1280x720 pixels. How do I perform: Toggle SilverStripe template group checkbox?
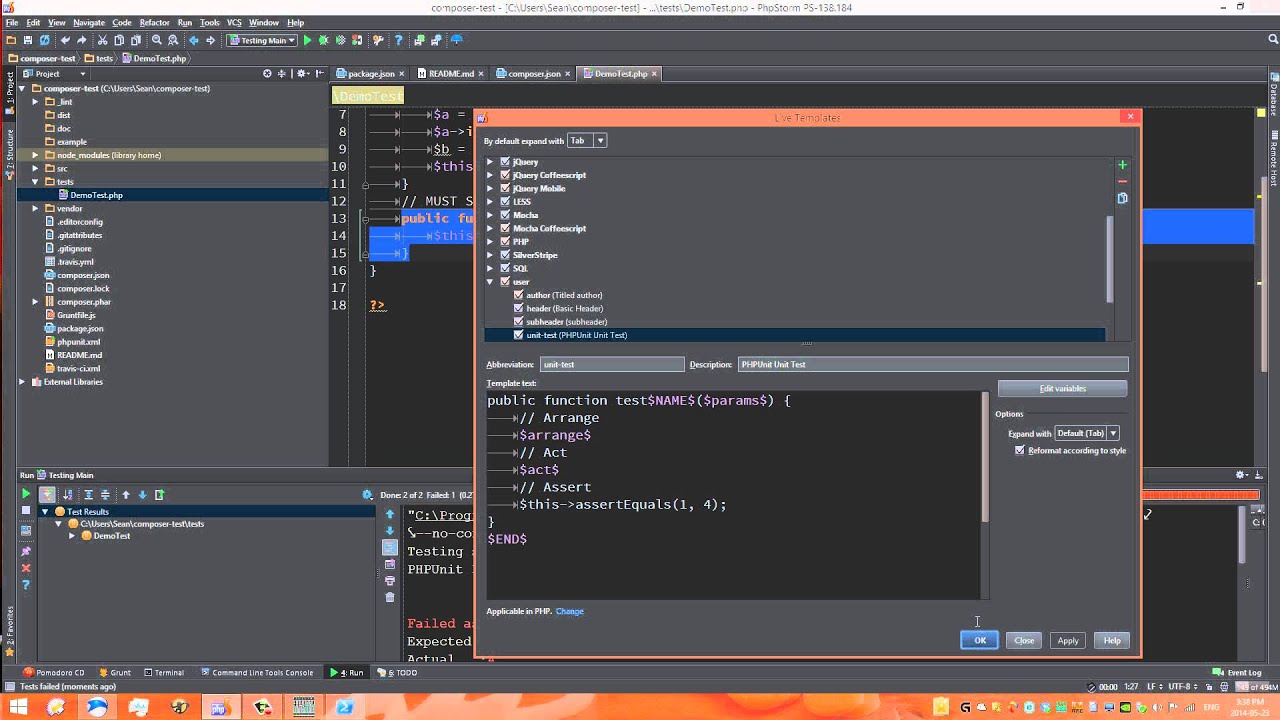505,255
